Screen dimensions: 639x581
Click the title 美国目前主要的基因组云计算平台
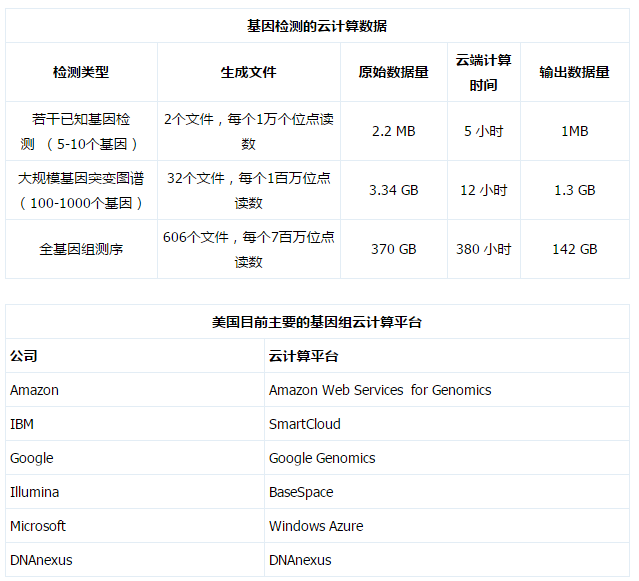(317, 322)
